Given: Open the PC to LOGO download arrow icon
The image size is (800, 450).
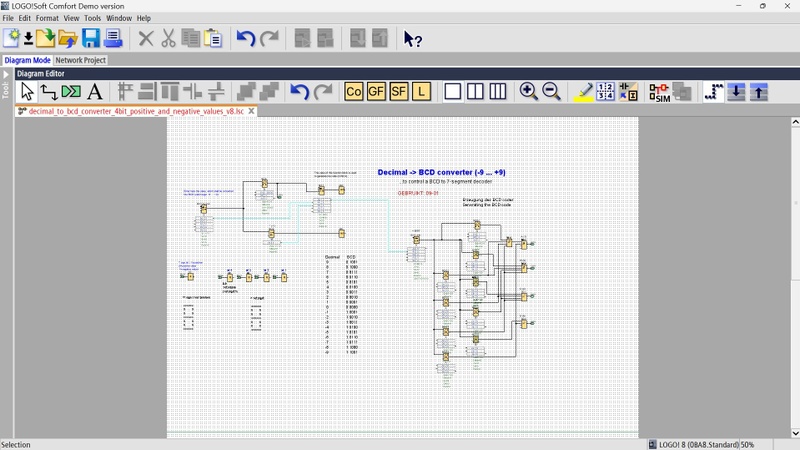Looking at the screenshot, I should coord(736,92).
